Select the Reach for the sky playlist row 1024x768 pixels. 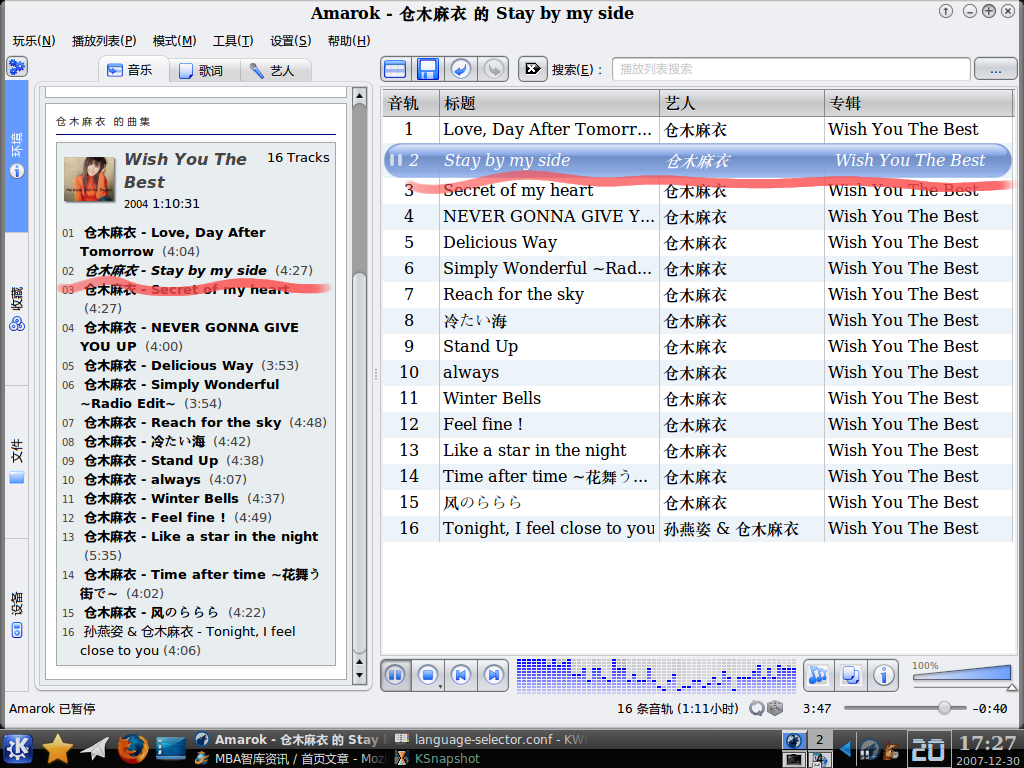click(x=697, y=295)
